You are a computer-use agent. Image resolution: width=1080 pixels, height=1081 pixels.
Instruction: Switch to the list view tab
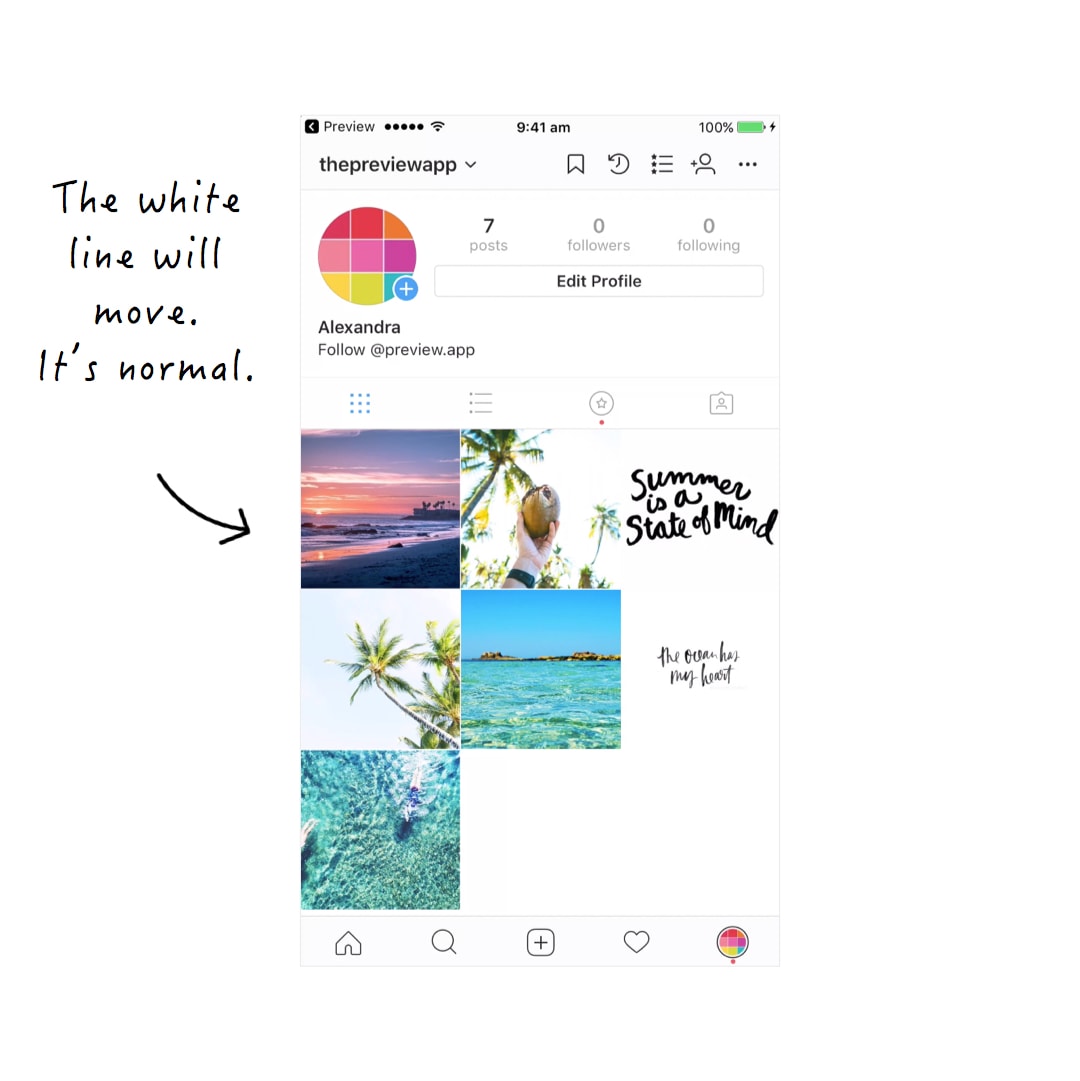pyautogui.click(x=480, y=403)
